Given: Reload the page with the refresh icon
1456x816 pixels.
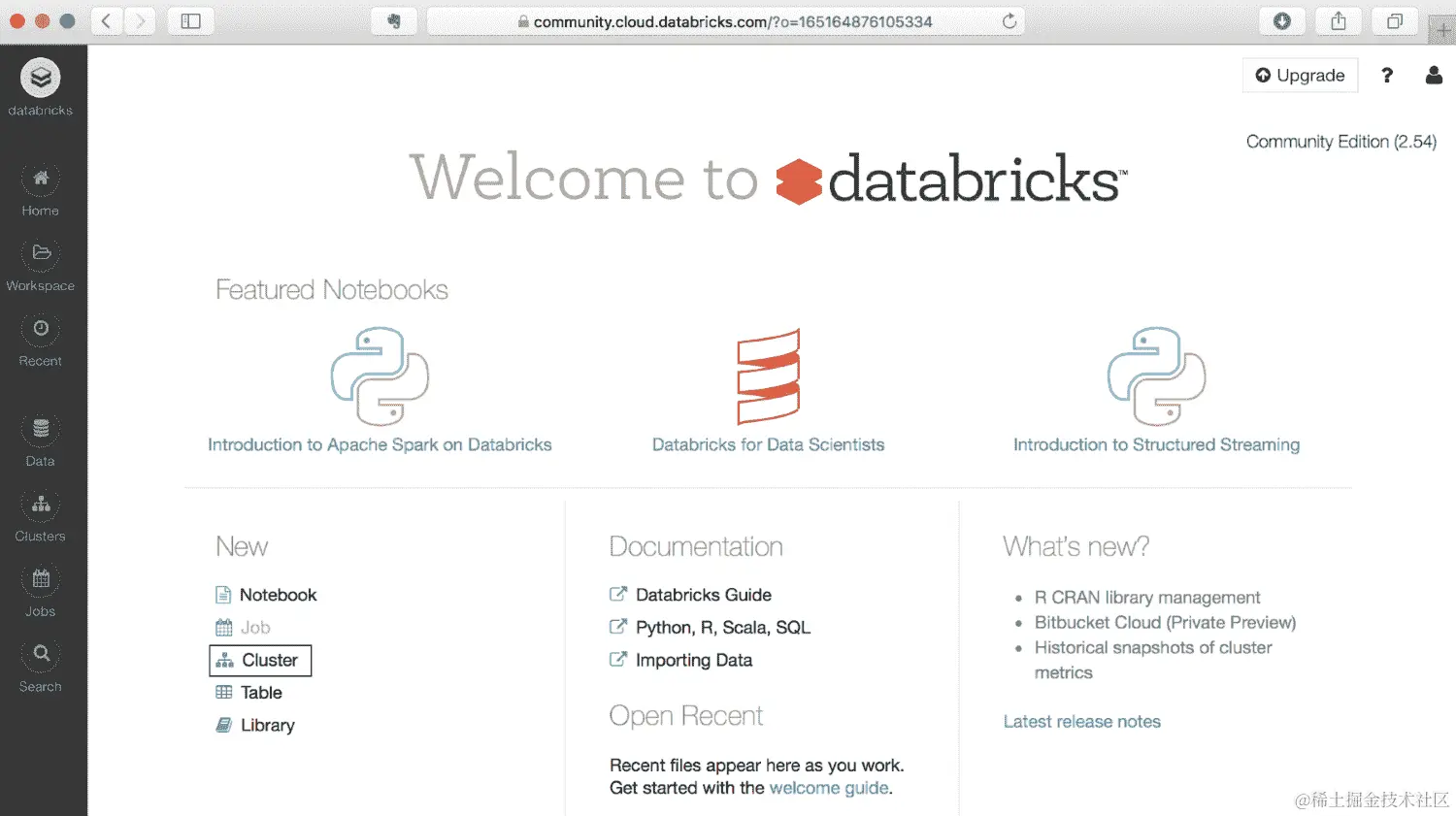Looking at the screenshot, I should (1009, 21).
